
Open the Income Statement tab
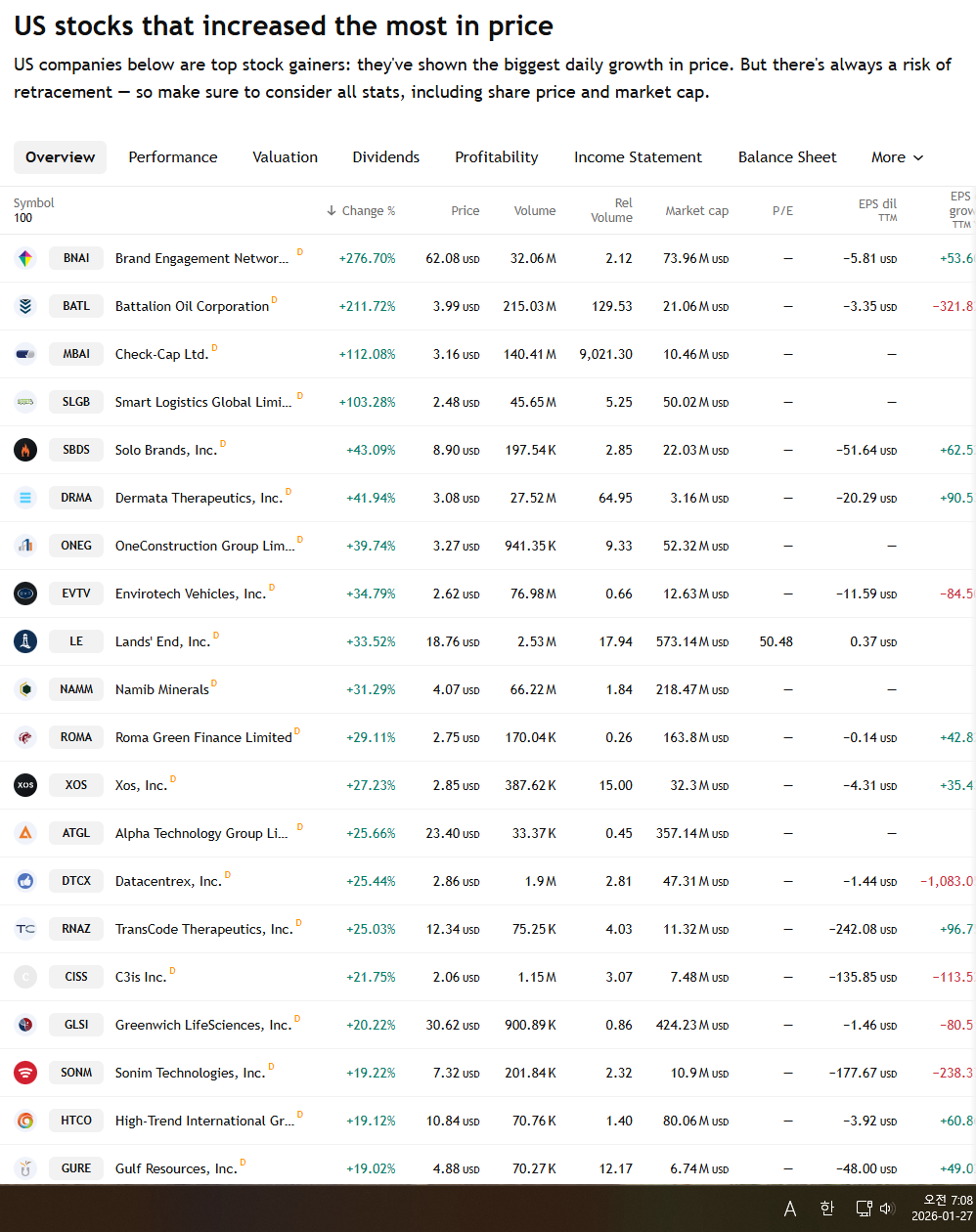click(638, 157)
